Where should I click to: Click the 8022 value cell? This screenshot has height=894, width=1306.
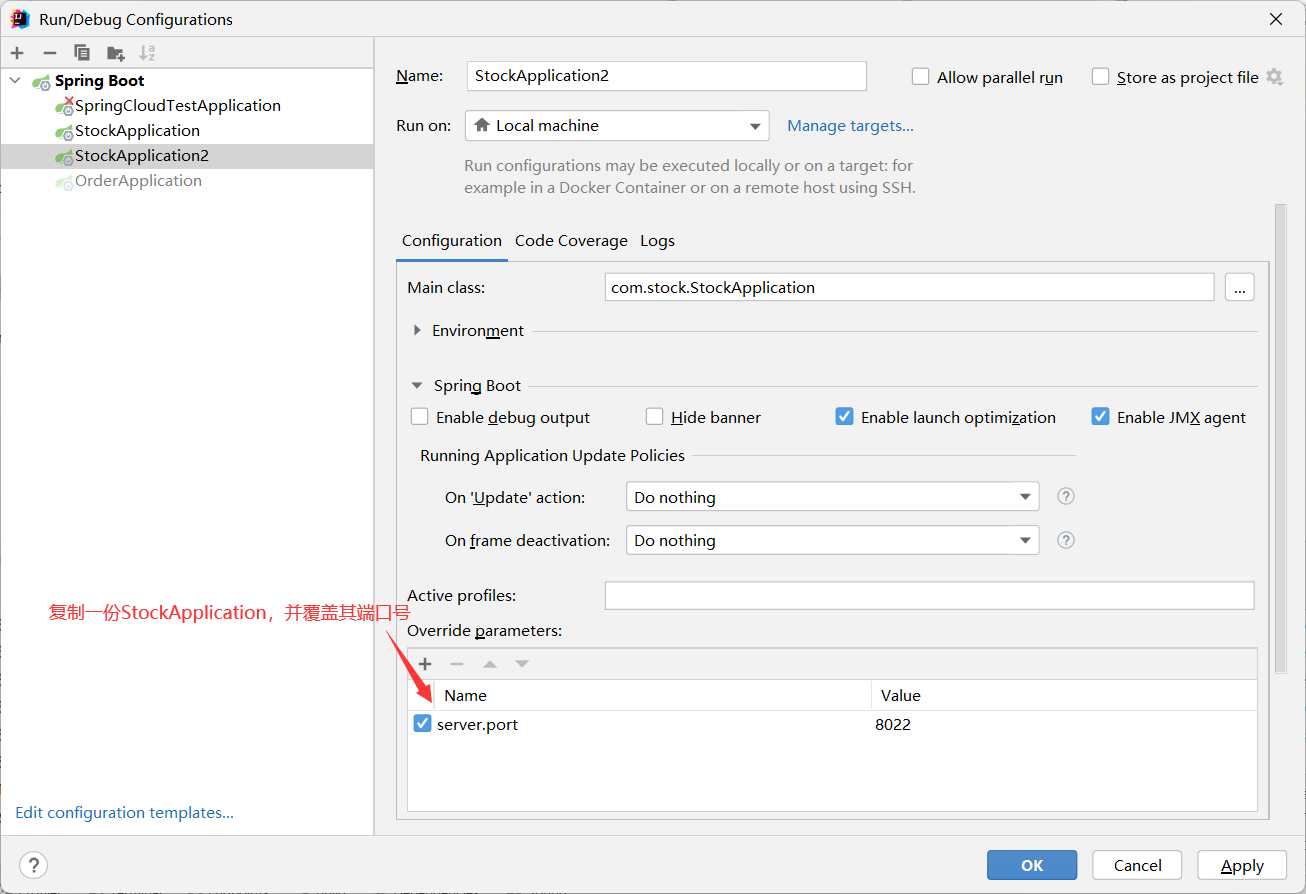[1063, 725]
